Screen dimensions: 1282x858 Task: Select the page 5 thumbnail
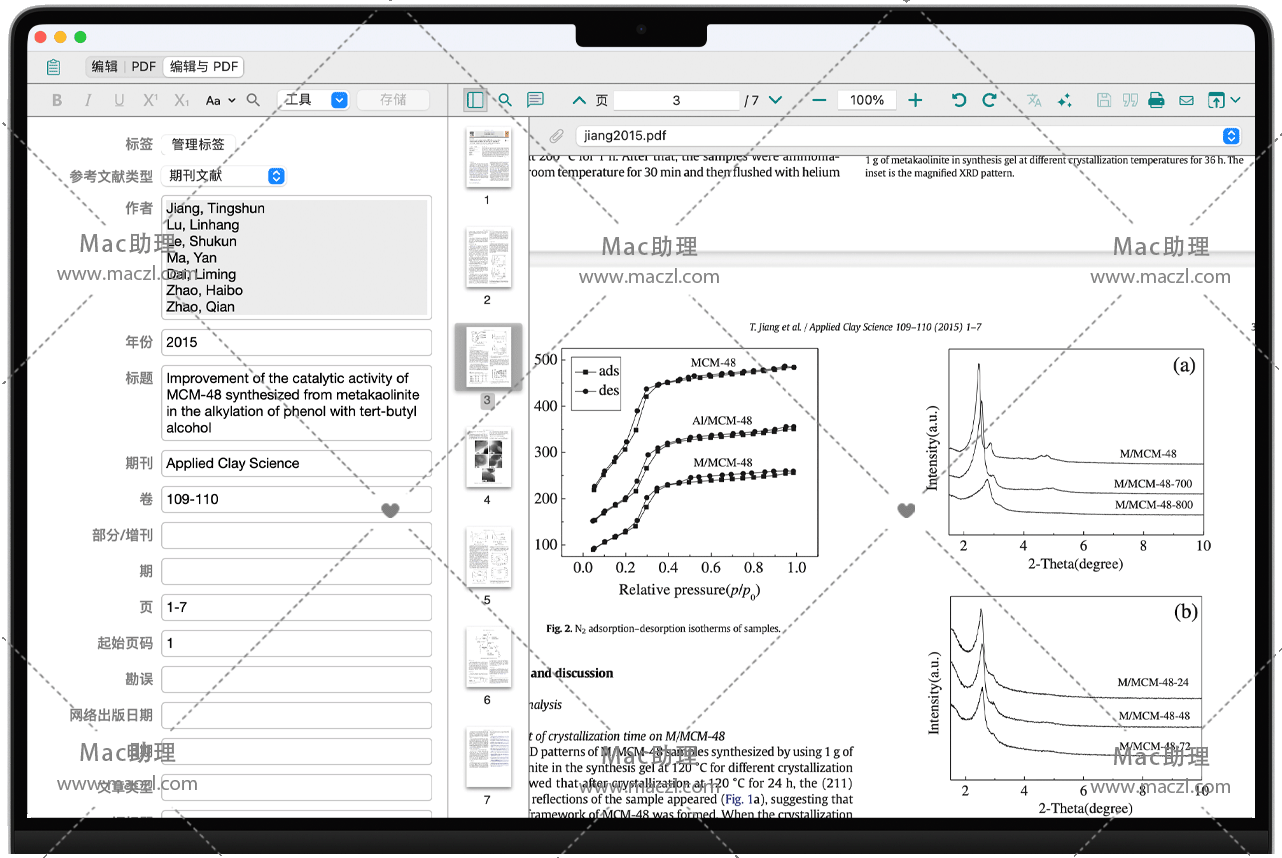[x=487, y=558]
